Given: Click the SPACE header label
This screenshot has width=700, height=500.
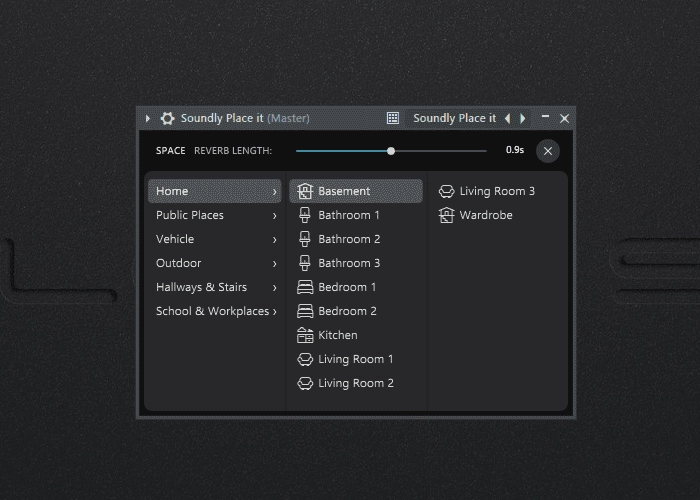Looking at the screenshot, I should tap(171, 151).
